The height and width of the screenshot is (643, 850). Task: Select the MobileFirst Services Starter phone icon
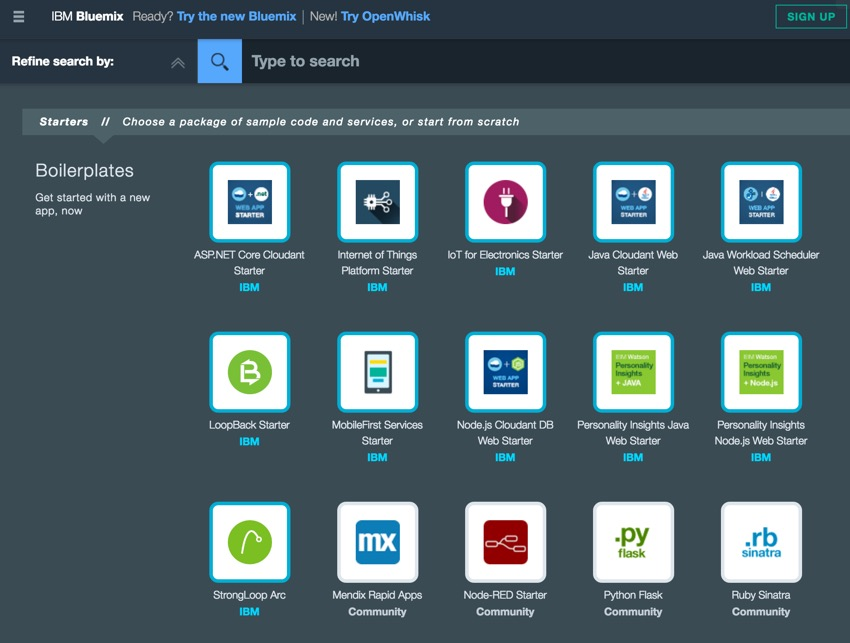(x=377, y=372)
